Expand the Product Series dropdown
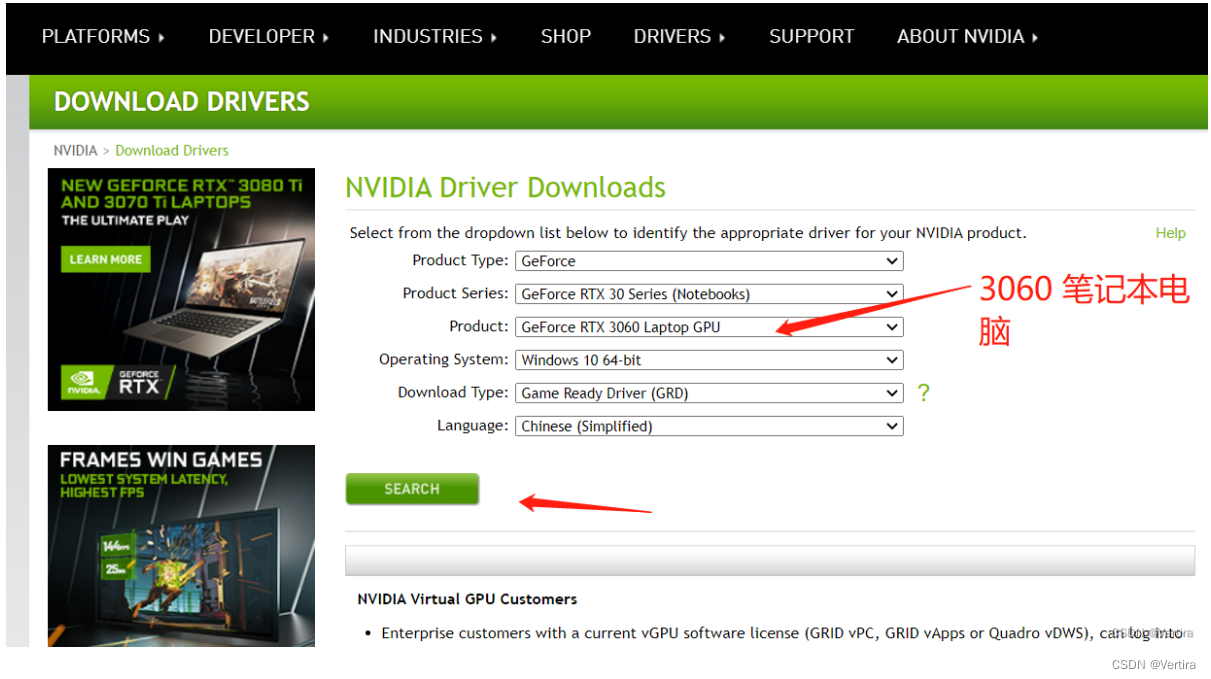The image size is (1211, 679). point(708,294)
